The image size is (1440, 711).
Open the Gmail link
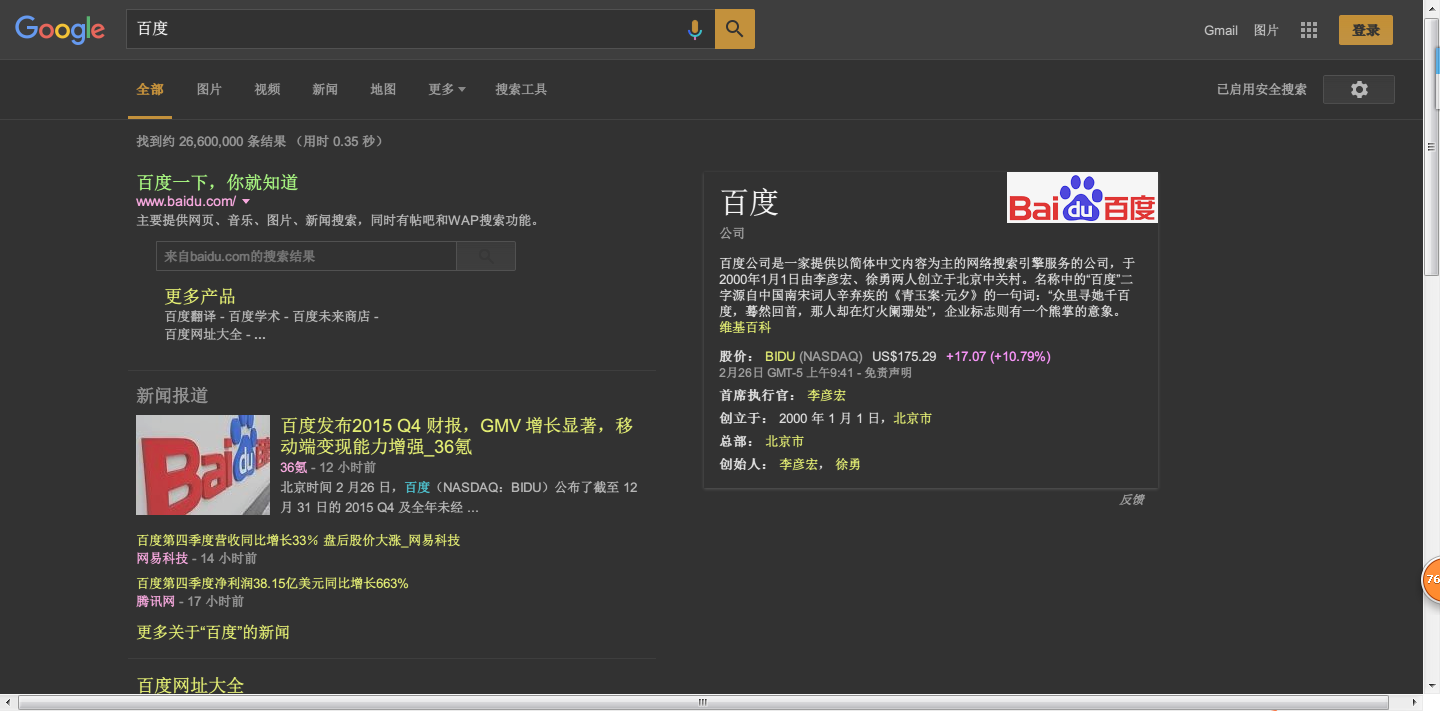tap(1221, 30)
